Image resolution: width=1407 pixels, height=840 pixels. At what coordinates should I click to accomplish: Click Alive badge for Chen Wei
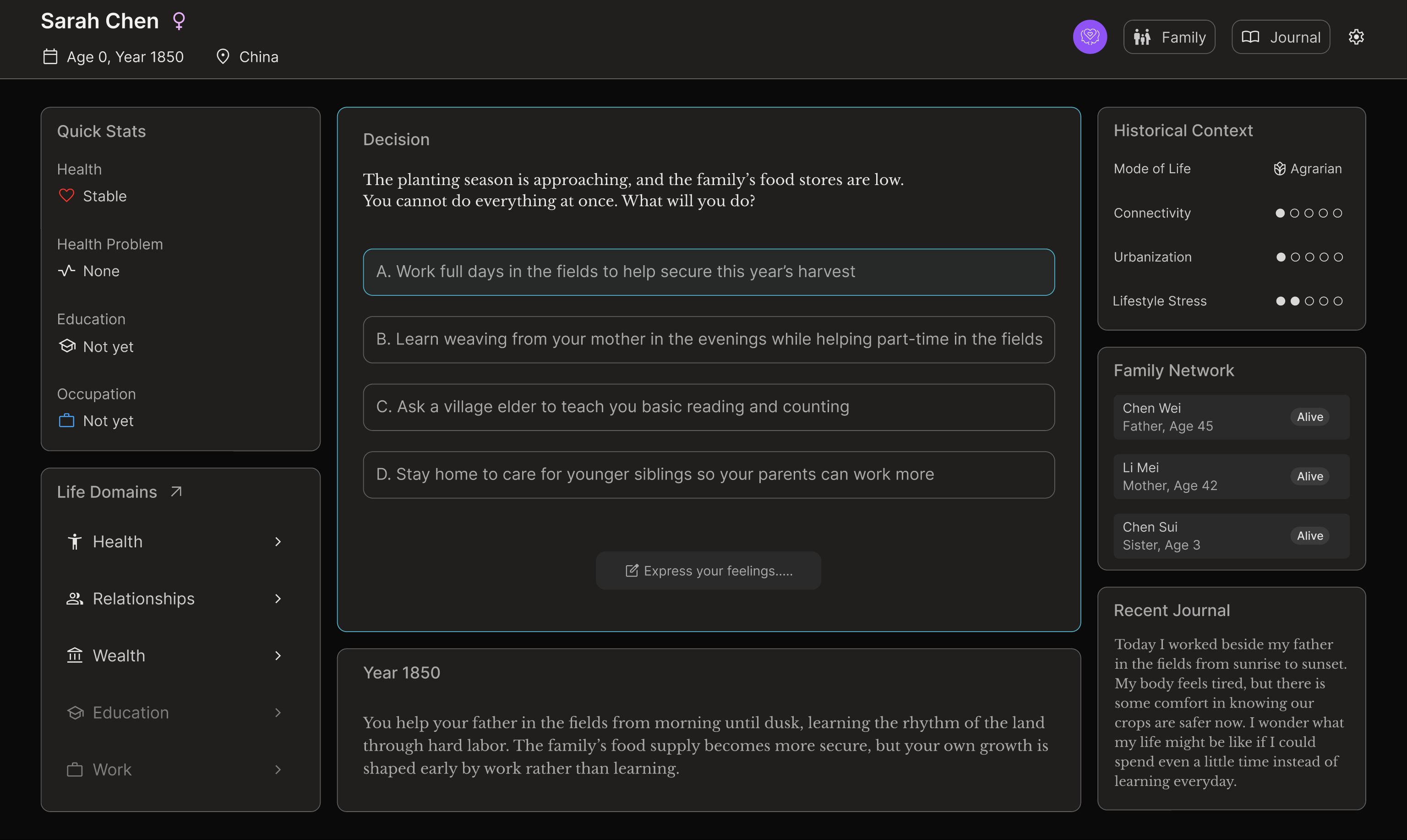coord(1309,417)
